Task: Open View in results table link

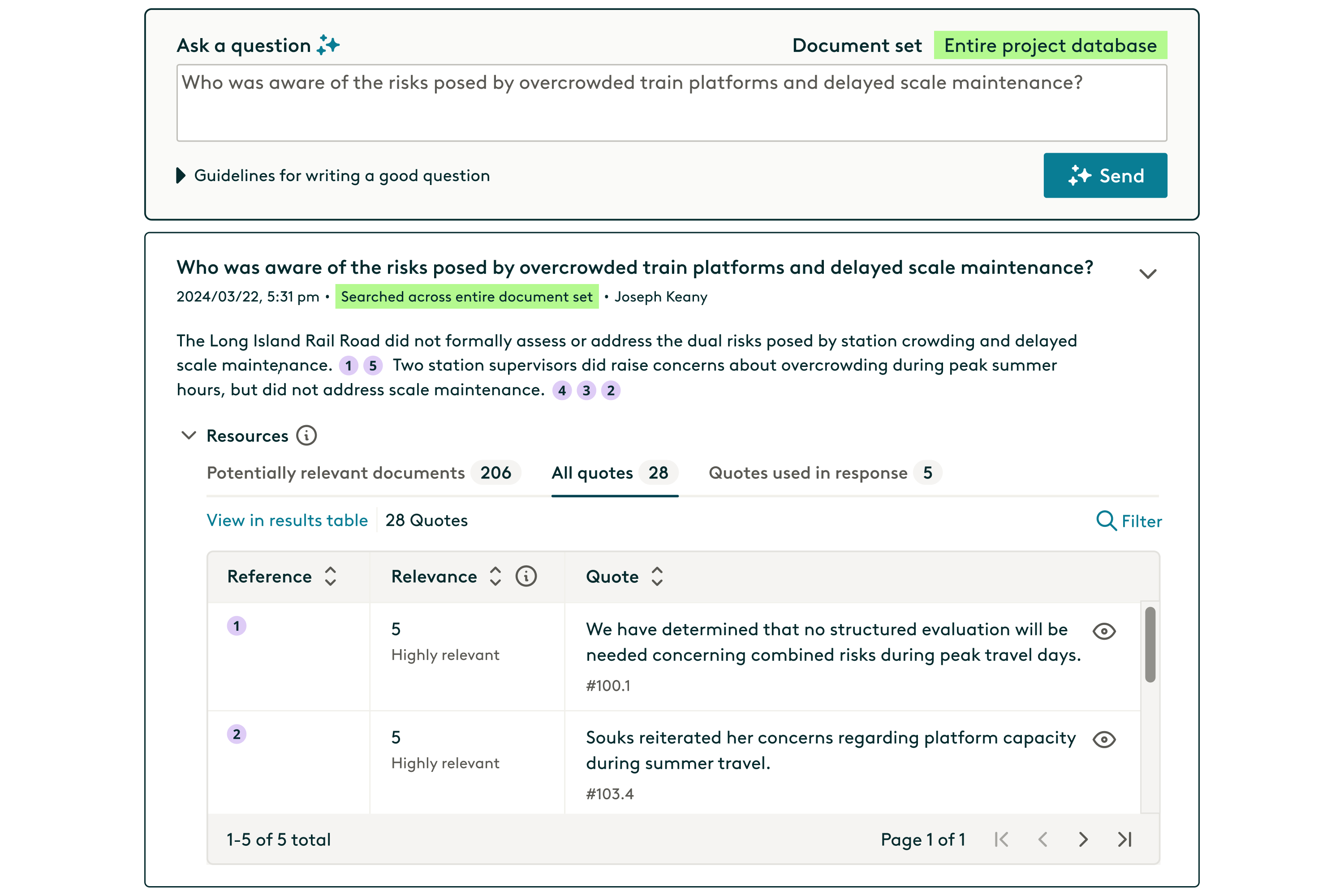Action: (x=287, y=520)
